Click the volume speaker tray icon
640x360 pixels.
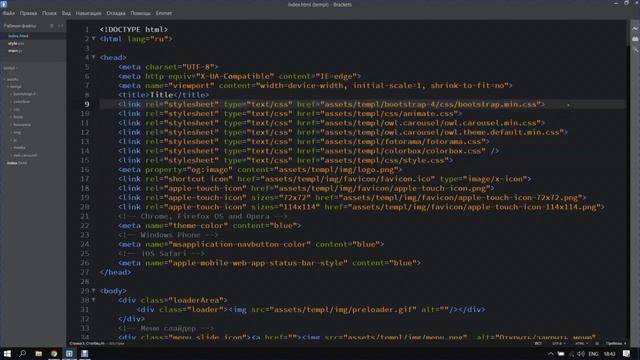point(580,354)
